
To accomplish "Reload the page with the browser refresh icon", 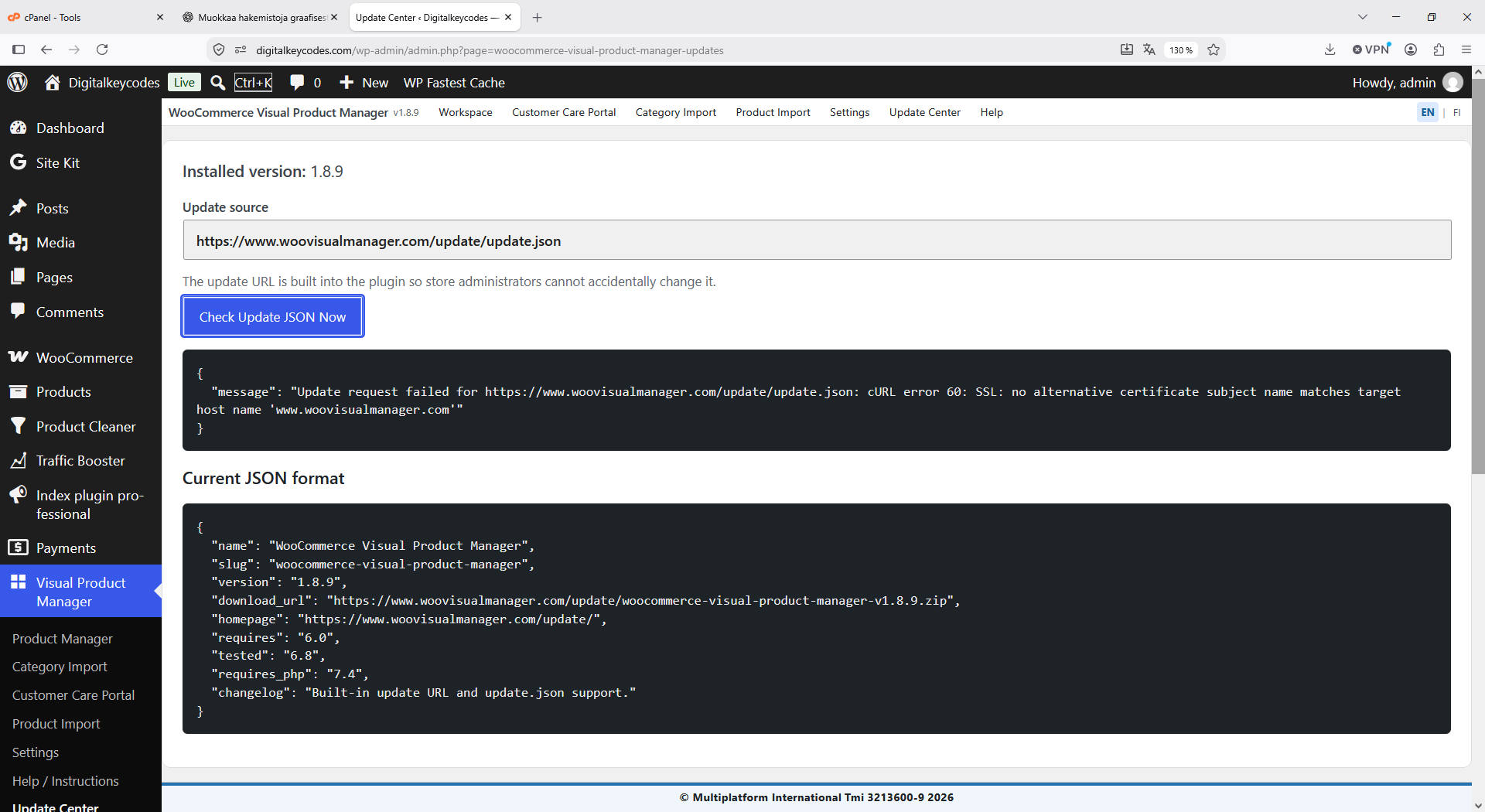I will tap(102, 49).
